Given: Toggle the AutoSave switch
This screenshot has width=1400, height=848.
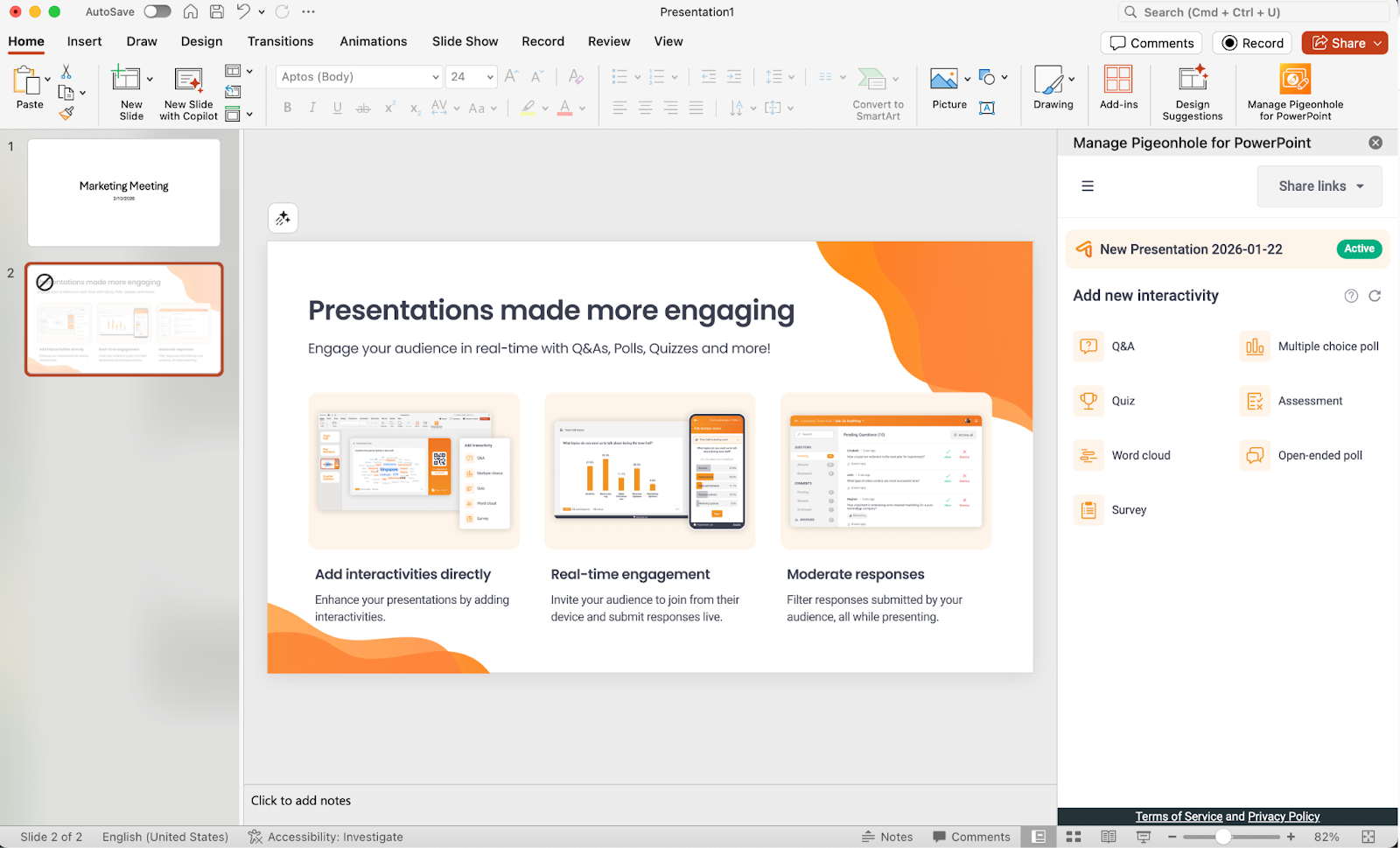Looking at the screenshot, I should (157, 12).
